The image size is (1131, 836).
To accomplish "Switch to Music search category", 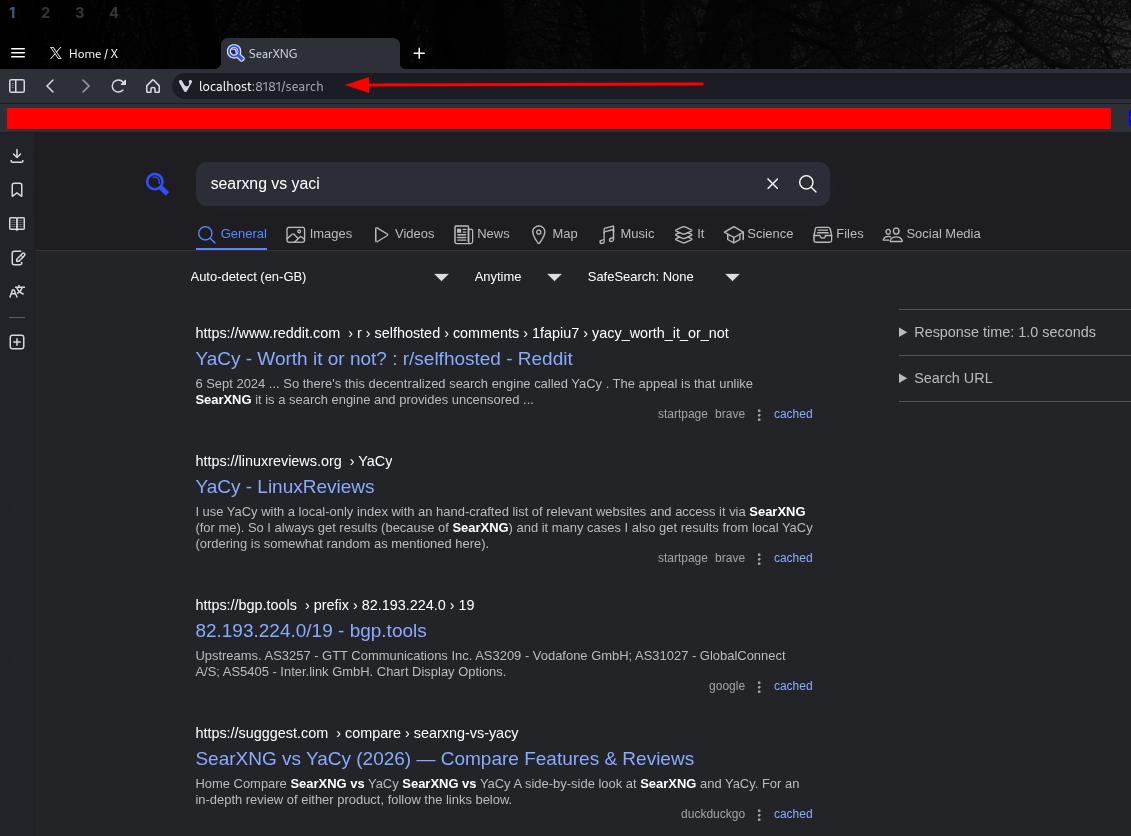I will coord(626,234).
